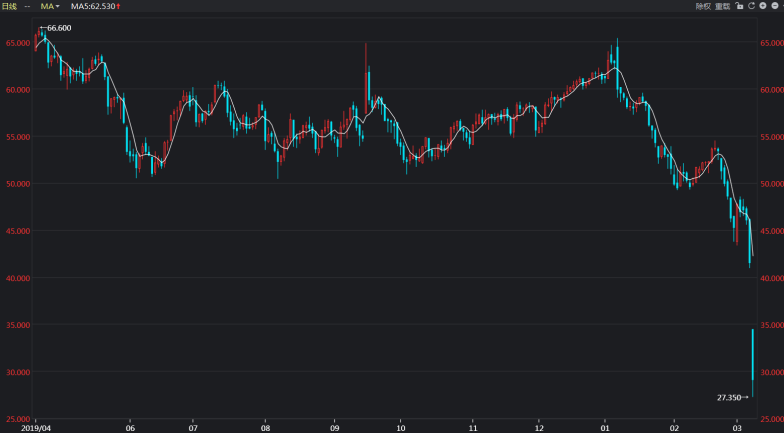Click the 66.600 high price marker
Screen dimensions: 784x434
tap(58, 28)
